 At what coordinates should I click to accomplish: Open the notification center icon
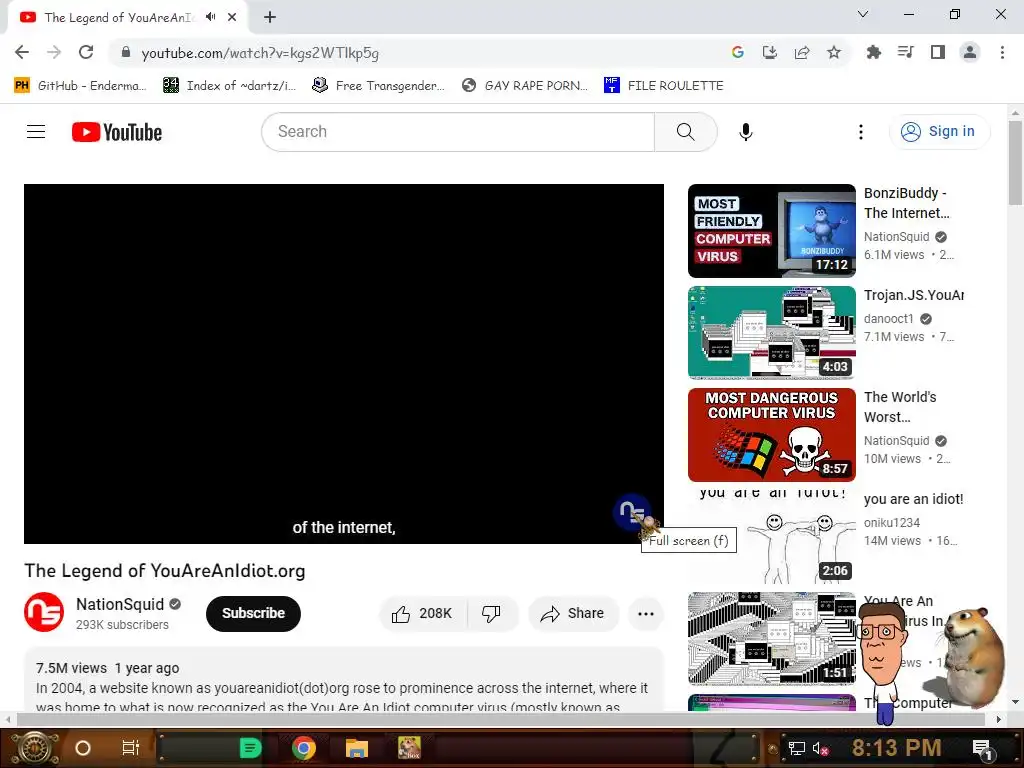(981, 749)
